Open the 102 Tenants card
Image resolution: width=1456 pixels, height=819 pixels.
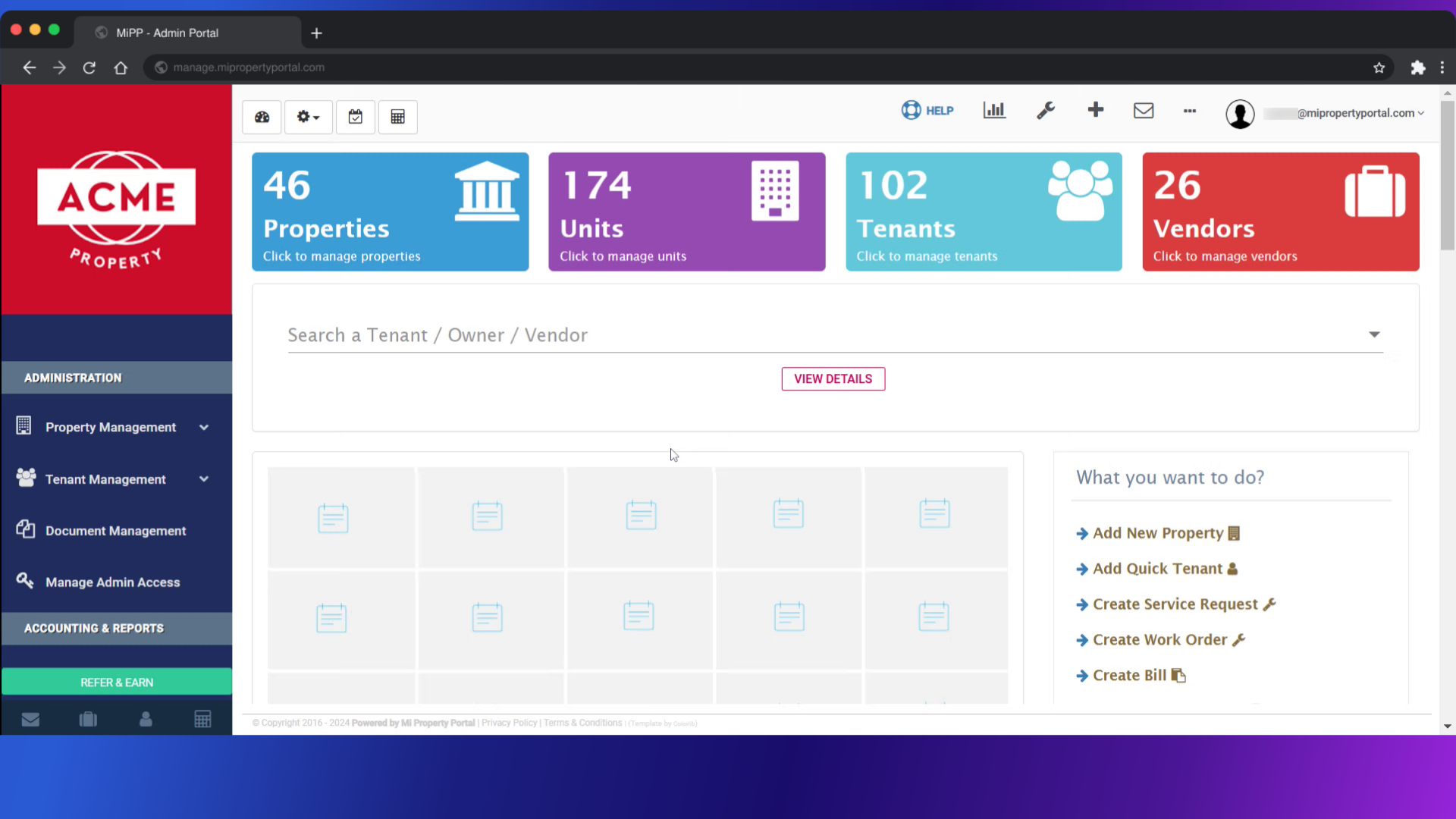[984, 212]
